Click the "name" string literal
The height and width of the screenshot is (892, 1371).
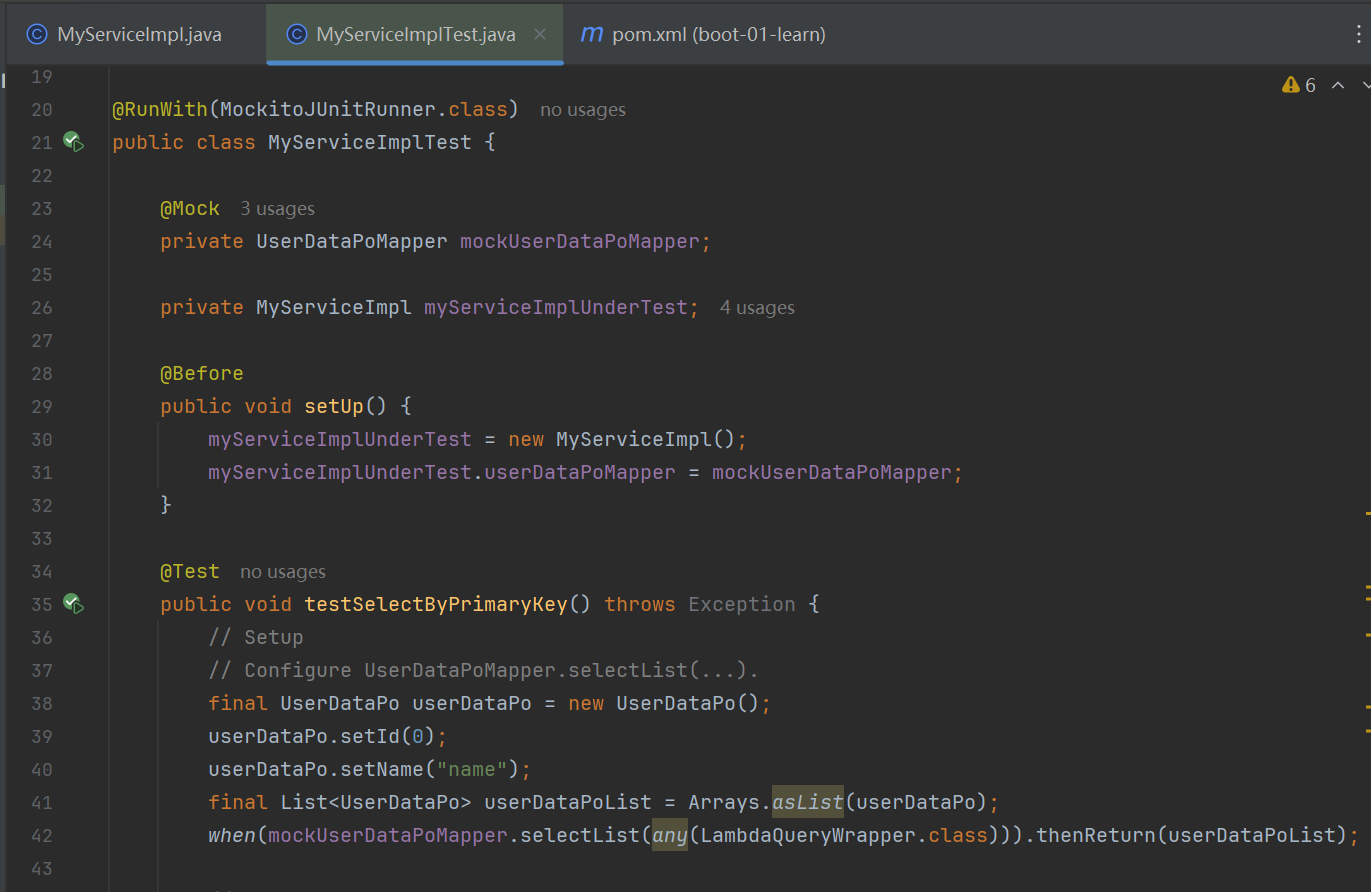(x=473, y=769)
